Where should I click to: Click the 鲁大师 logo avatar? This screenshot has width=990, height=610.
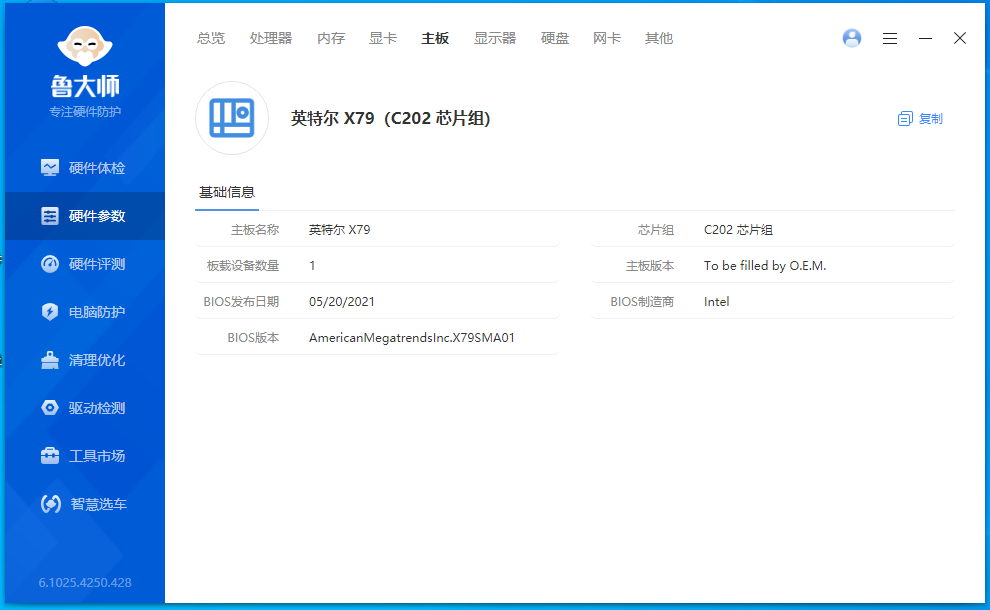tap(85, 46)
